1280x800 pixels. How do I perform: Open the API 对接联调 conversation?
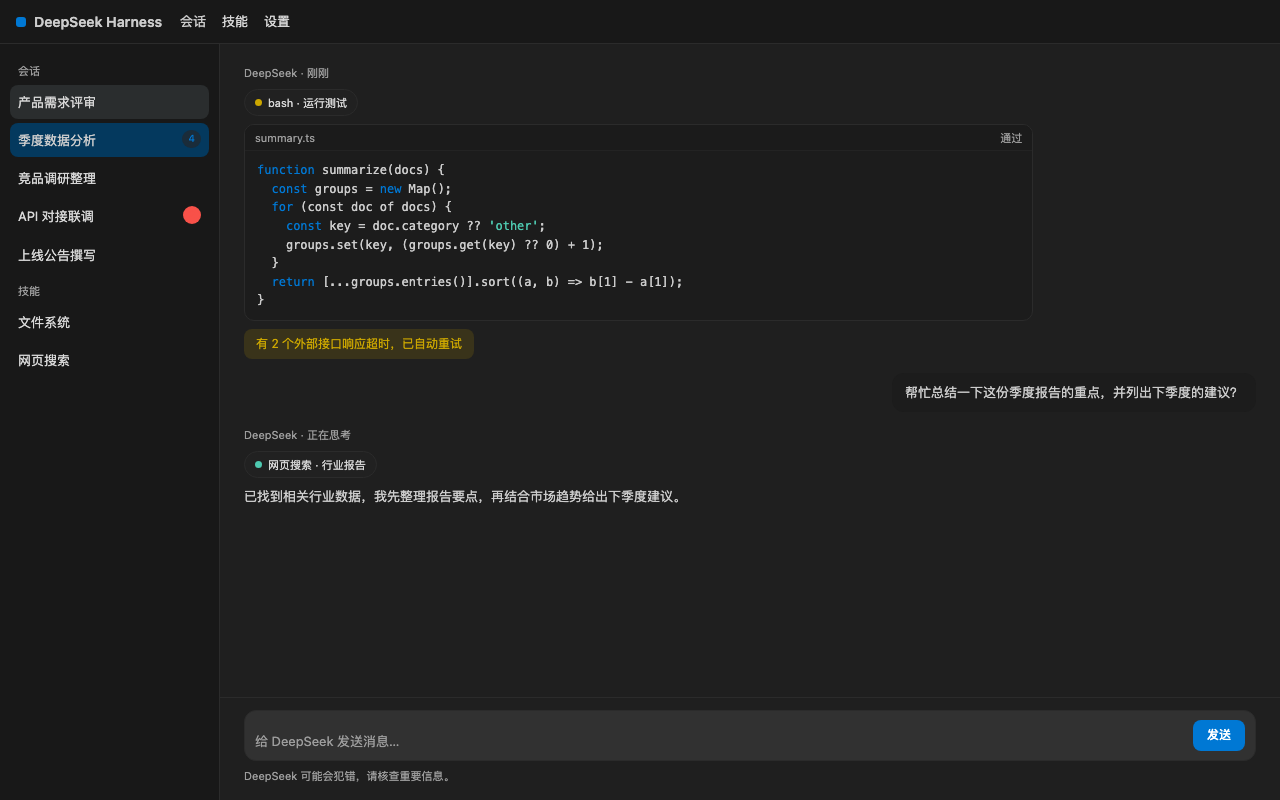[x=109, y=216]
